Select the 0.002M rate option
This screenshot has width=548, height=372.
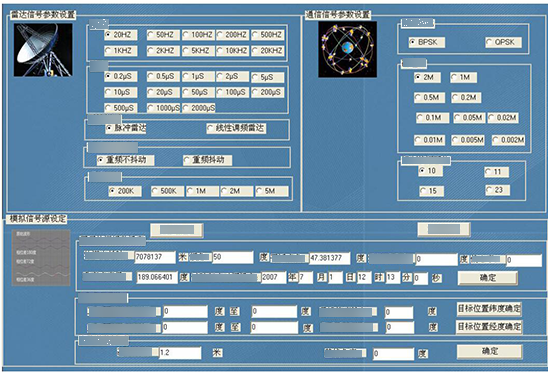(x=509, y=140)
